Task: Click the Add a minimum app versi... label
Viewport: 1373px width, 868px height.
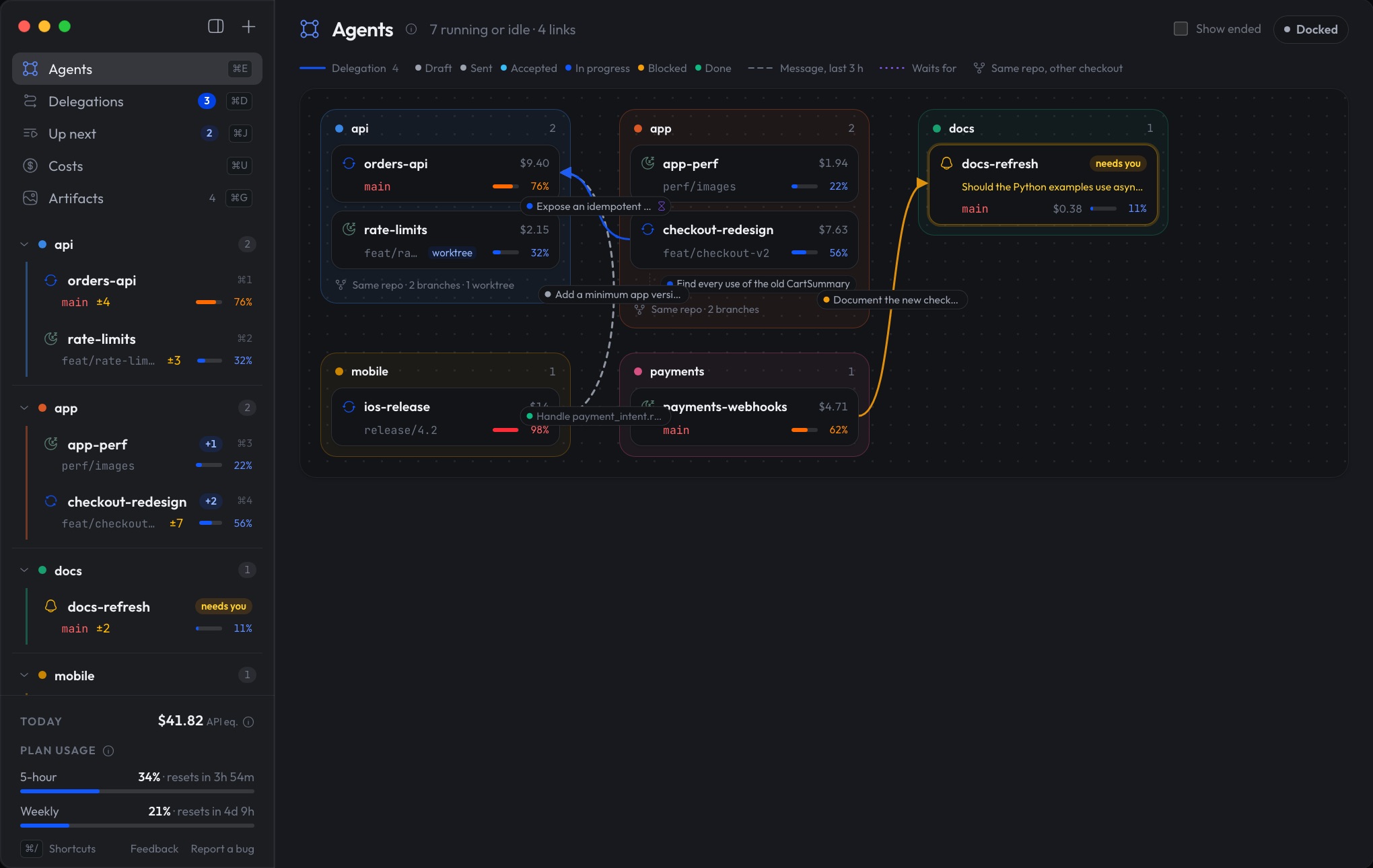Action: pos(614,295)
